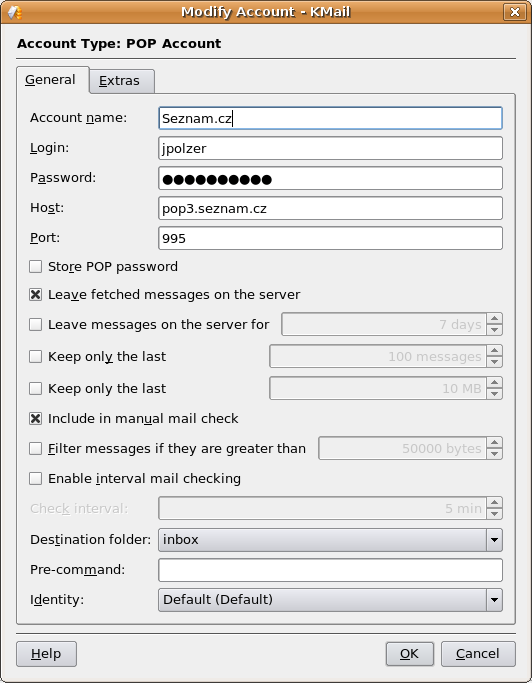532x683 pixels.
Task: Enable Store POP password checkbox
Action: pos(35,267)
